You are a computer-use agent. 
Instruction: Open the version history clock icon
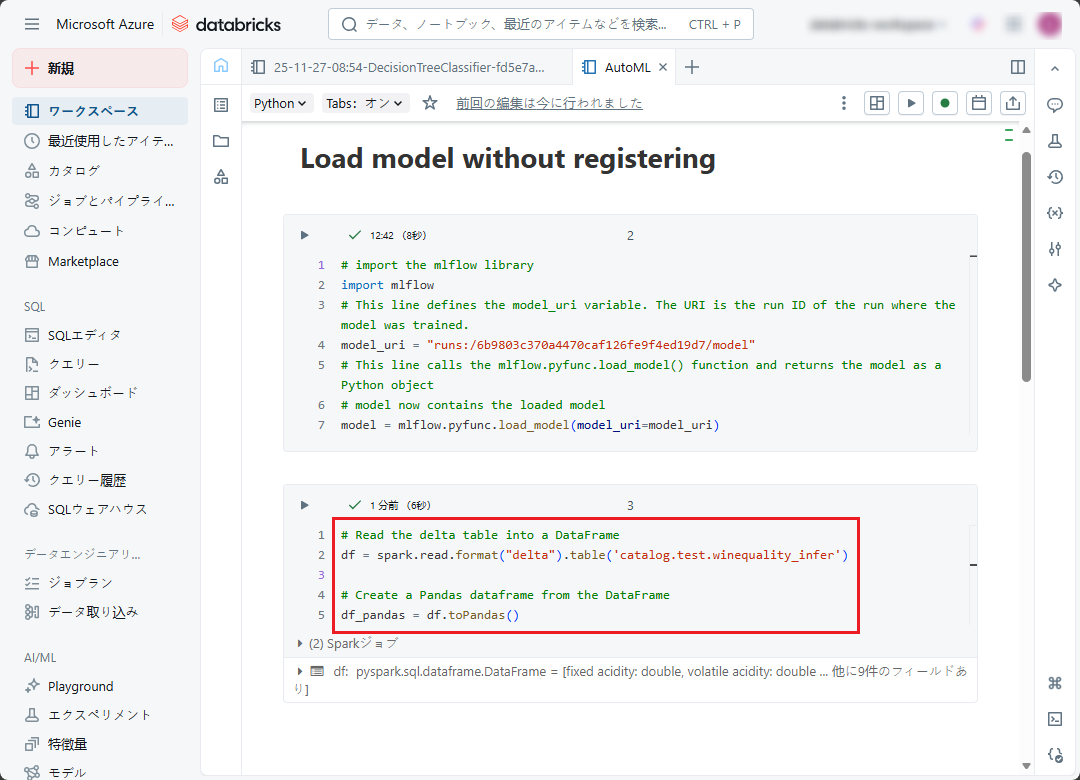point(1054,177)
